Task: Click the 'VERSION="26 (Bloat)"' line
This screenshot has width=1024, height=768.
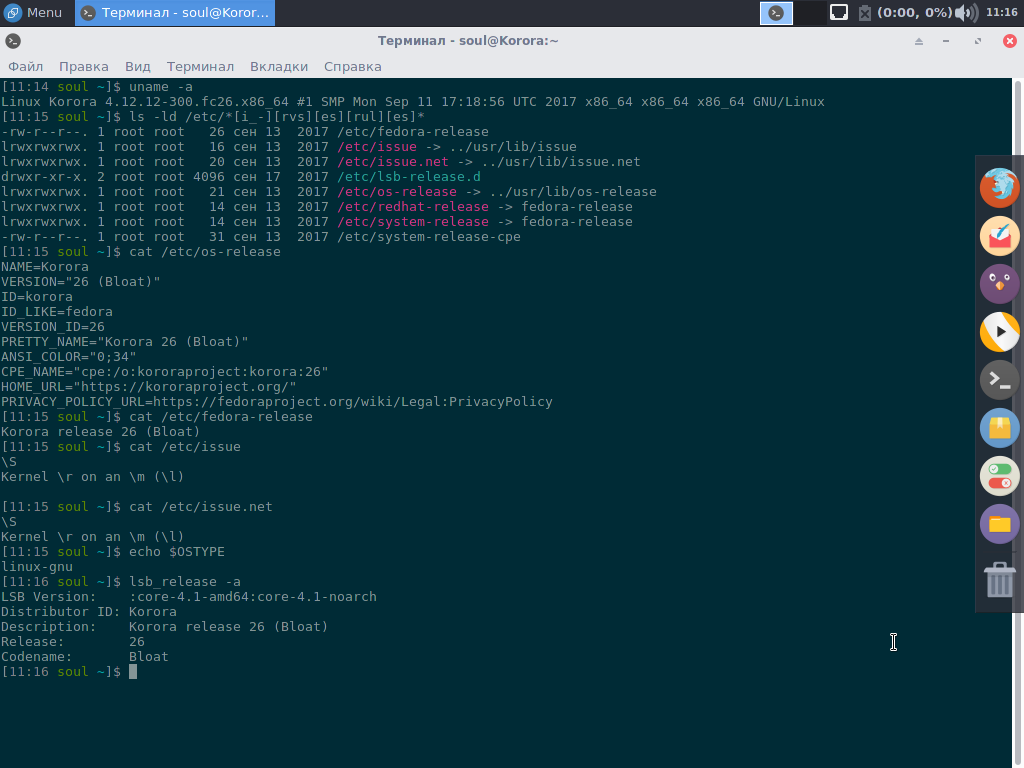Action: click(80, 282)
